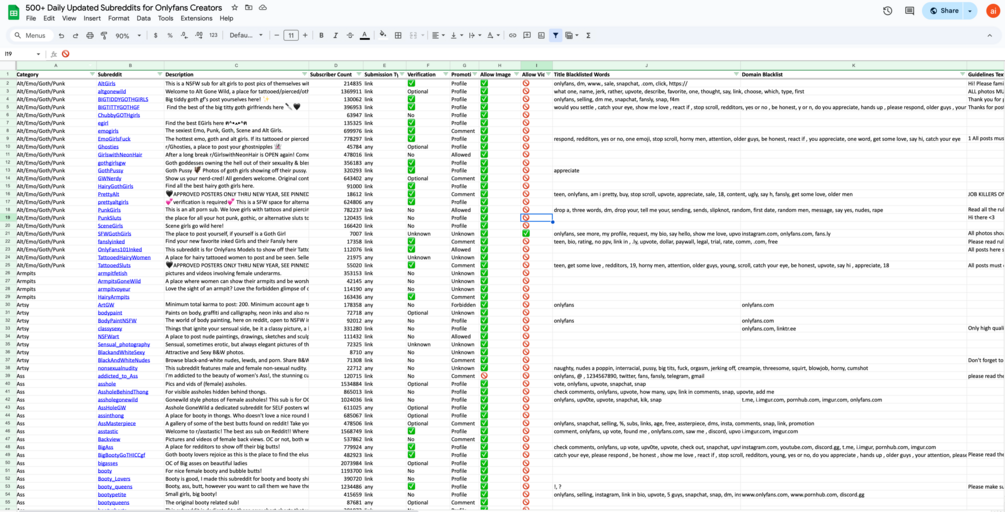Open the File menu
Viewport: 1005px width, 512px height.
point(31,19)
